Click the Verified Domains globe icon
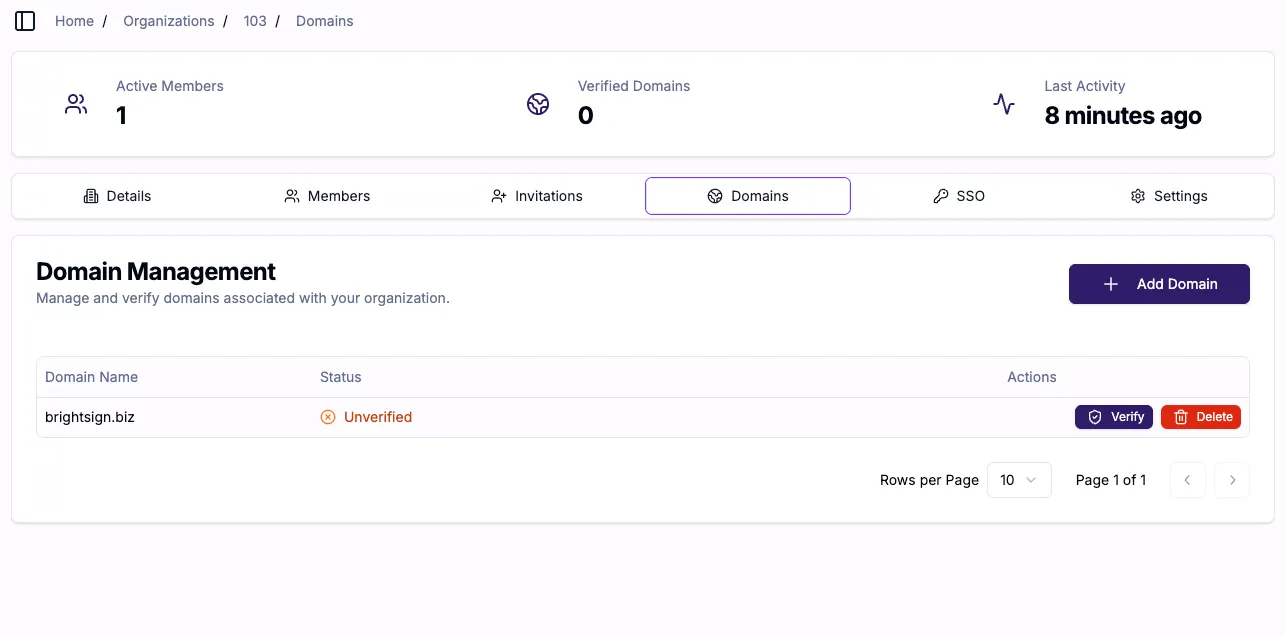Screen dimensions: 1285x636 pos(538,104)
